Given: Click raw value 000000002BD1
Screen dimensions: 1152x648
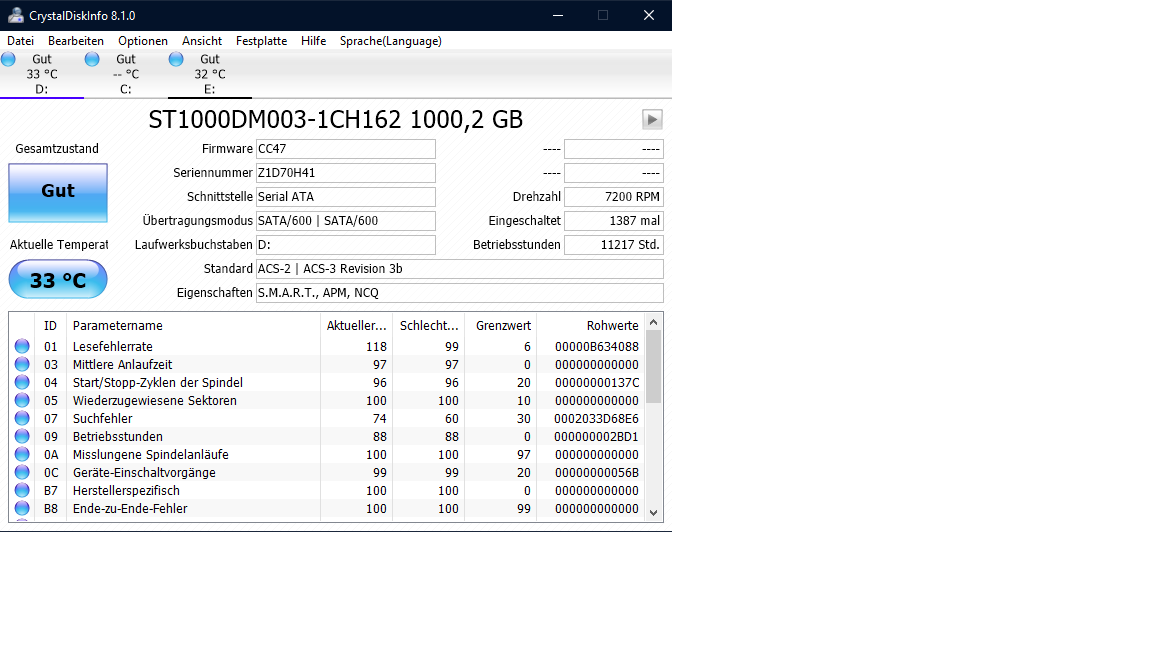Looking at the screenshot, I should (x=597, y=436).
